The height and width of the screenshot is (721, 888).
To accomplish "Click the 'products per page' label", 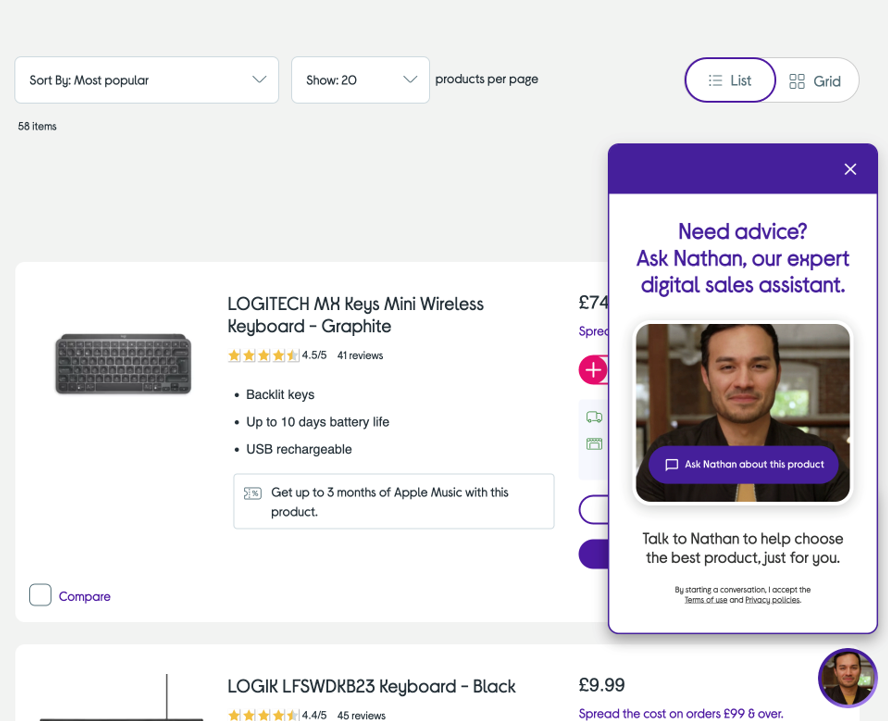I will coord(486,79).
